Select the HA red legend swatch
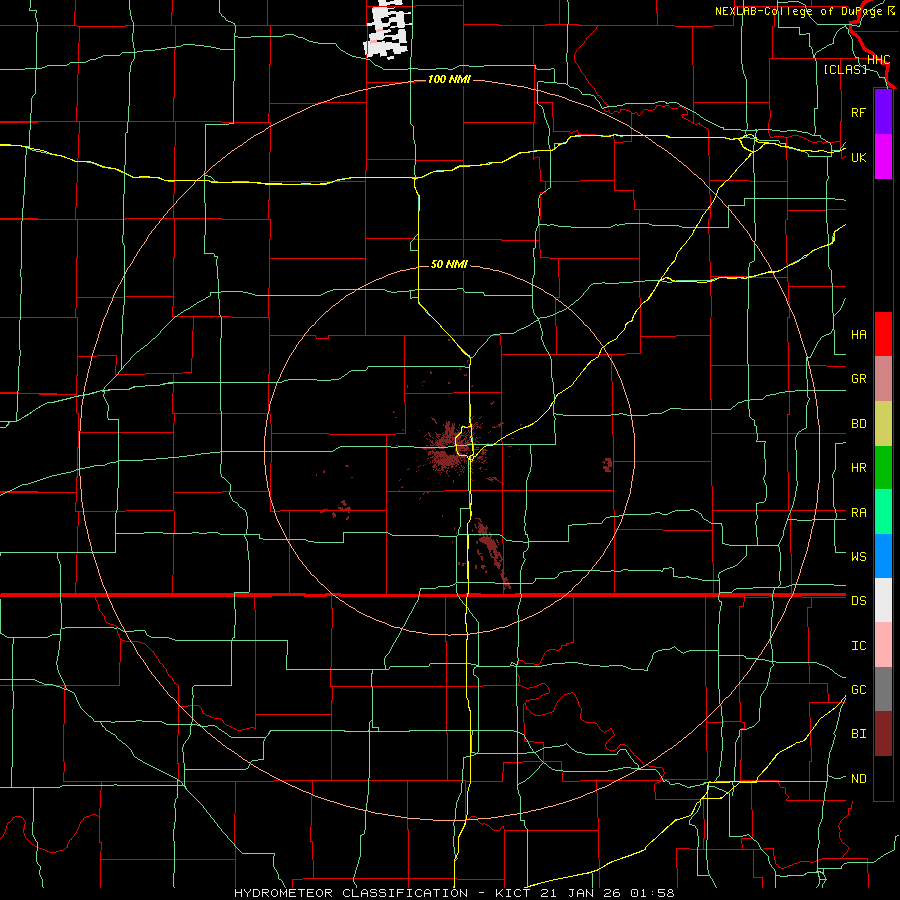900x900 pixels. pyautogui.click(x=883, y=334)
